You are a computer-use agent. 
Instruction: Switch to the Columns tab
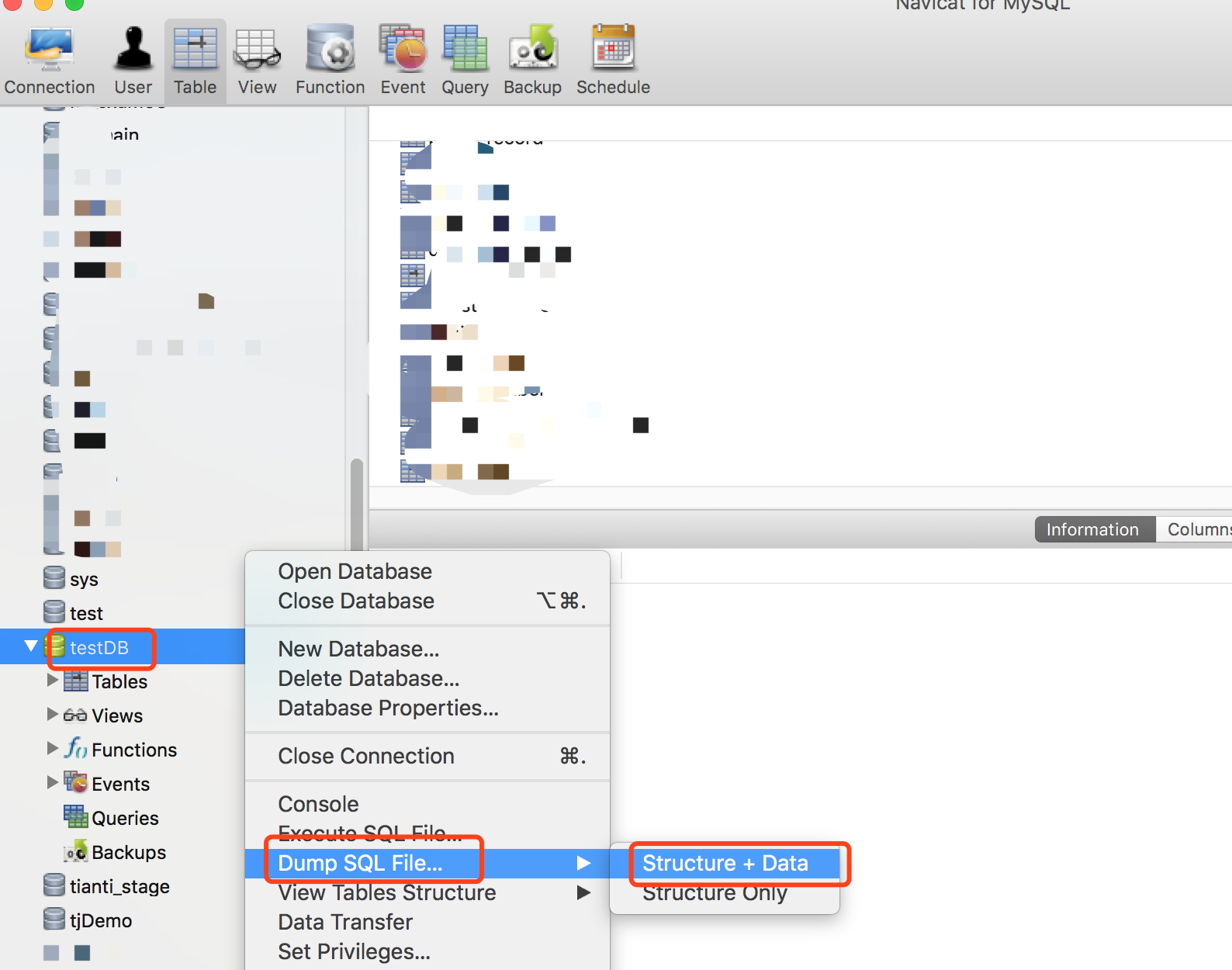[x=1195, y=529]
